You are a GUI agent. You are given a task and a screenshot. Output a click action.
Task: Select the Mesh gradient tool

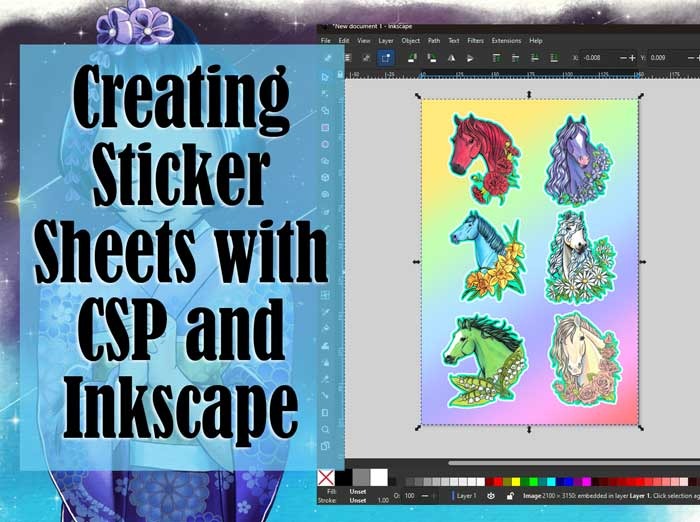[x=325, y=295]
